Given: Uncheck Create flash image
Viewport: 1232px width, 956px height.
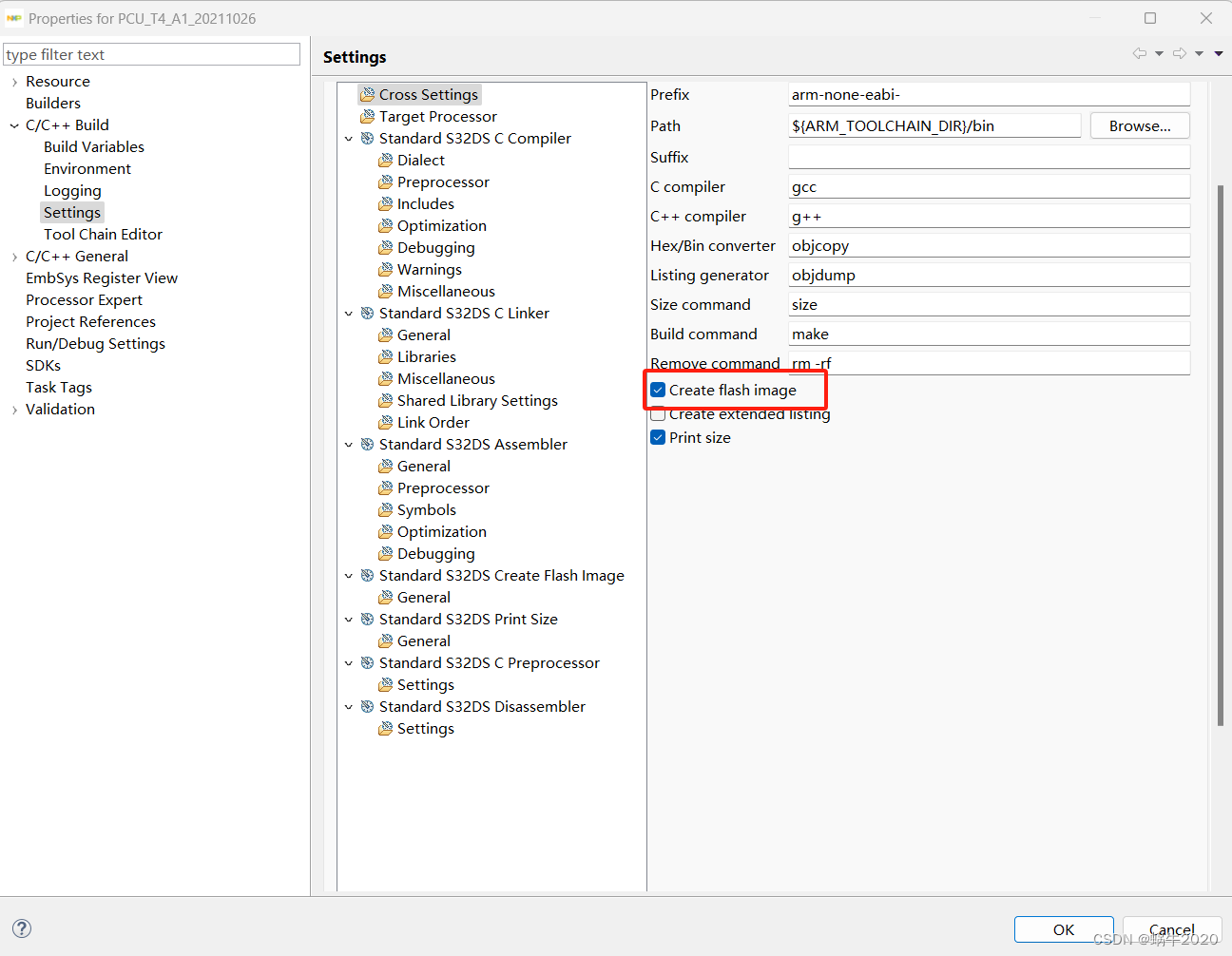Looking at the screenshot, I should (x=658, y=390).
